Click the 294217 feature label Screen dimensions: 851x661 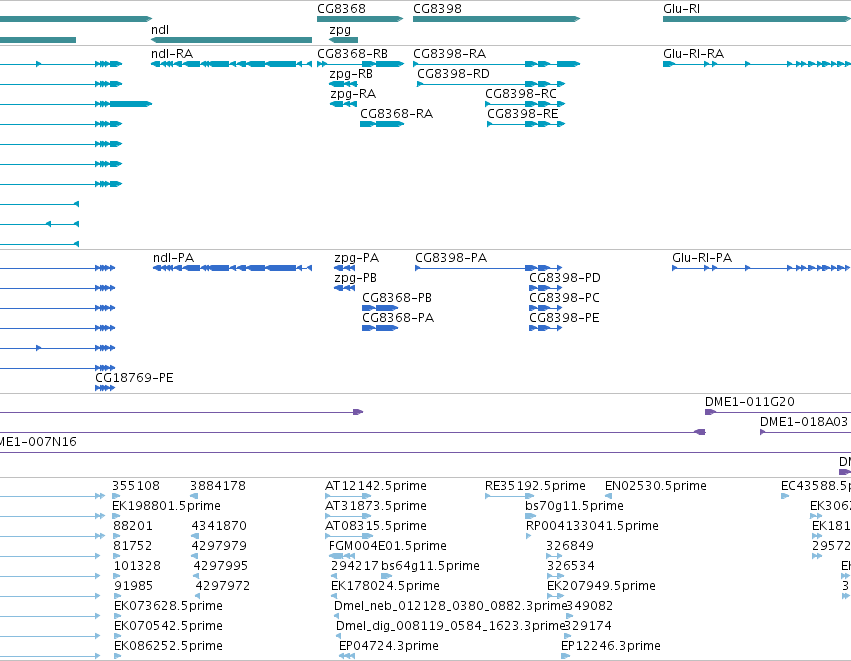(354, 566)
